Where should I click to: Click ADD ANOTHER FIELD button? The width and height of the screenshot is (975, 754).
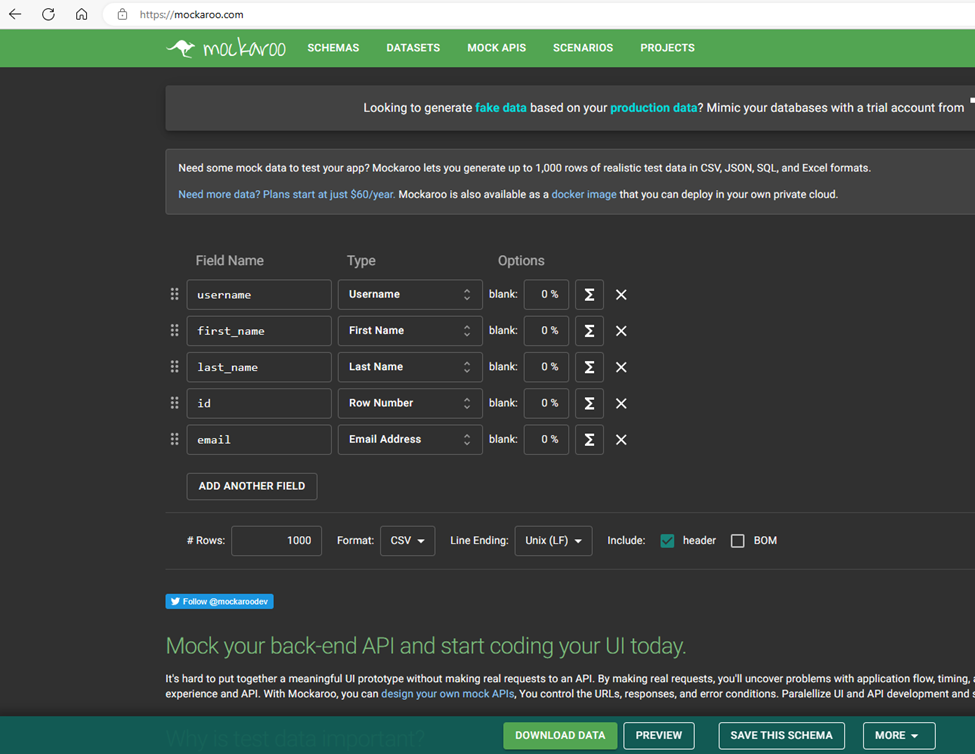click(x=252, y=486)
